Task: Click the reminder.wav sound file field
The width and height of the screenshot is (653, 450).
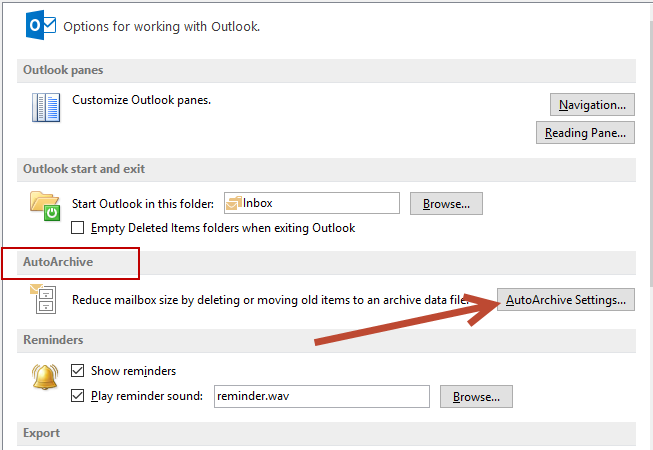Action: coord(322,396)
